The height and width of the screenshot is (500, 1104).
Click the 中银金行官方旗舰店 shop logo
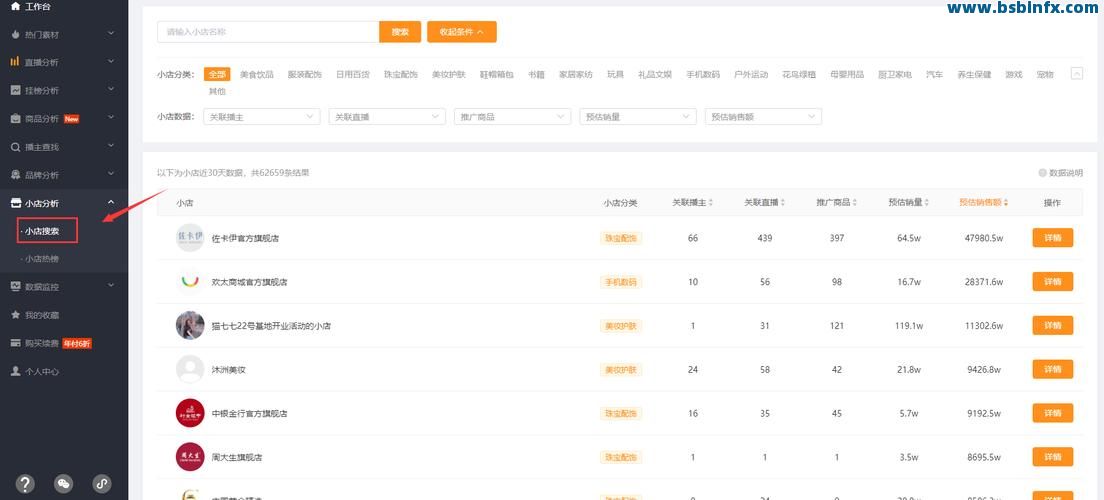189,413
